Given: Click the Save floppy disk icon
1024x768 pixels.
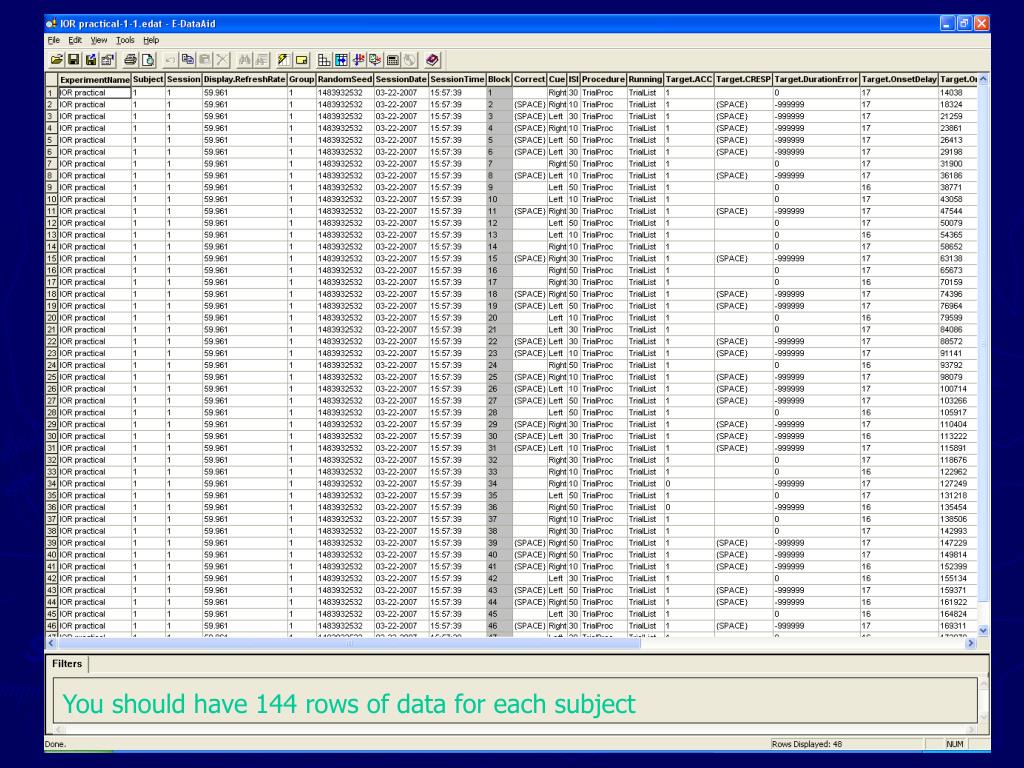Looking at the screenshot, I should click(74, 60).
